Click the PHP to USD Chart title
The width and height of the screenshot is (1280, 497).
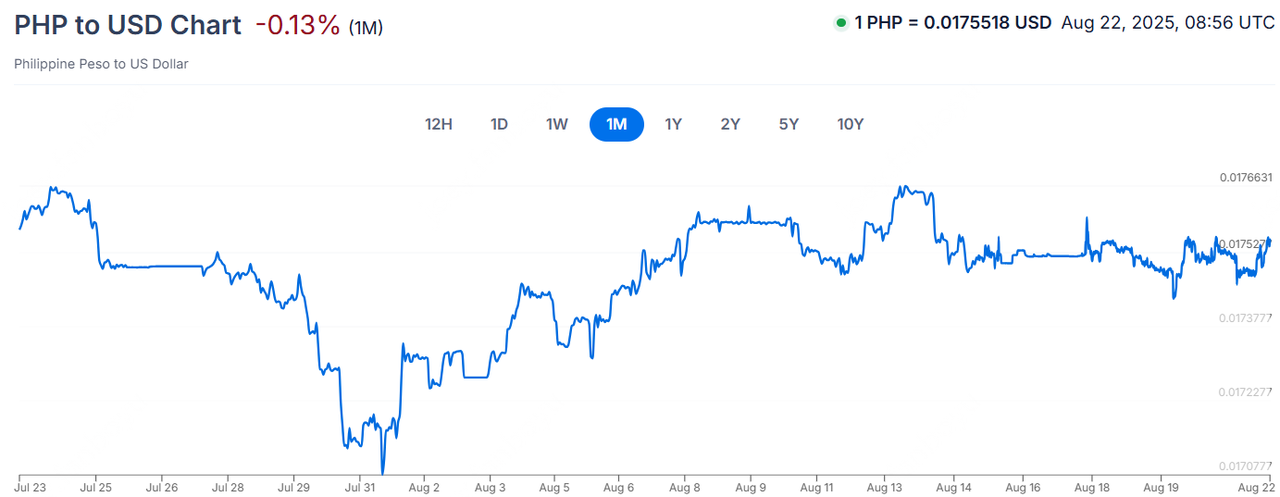tap(128, 26)
